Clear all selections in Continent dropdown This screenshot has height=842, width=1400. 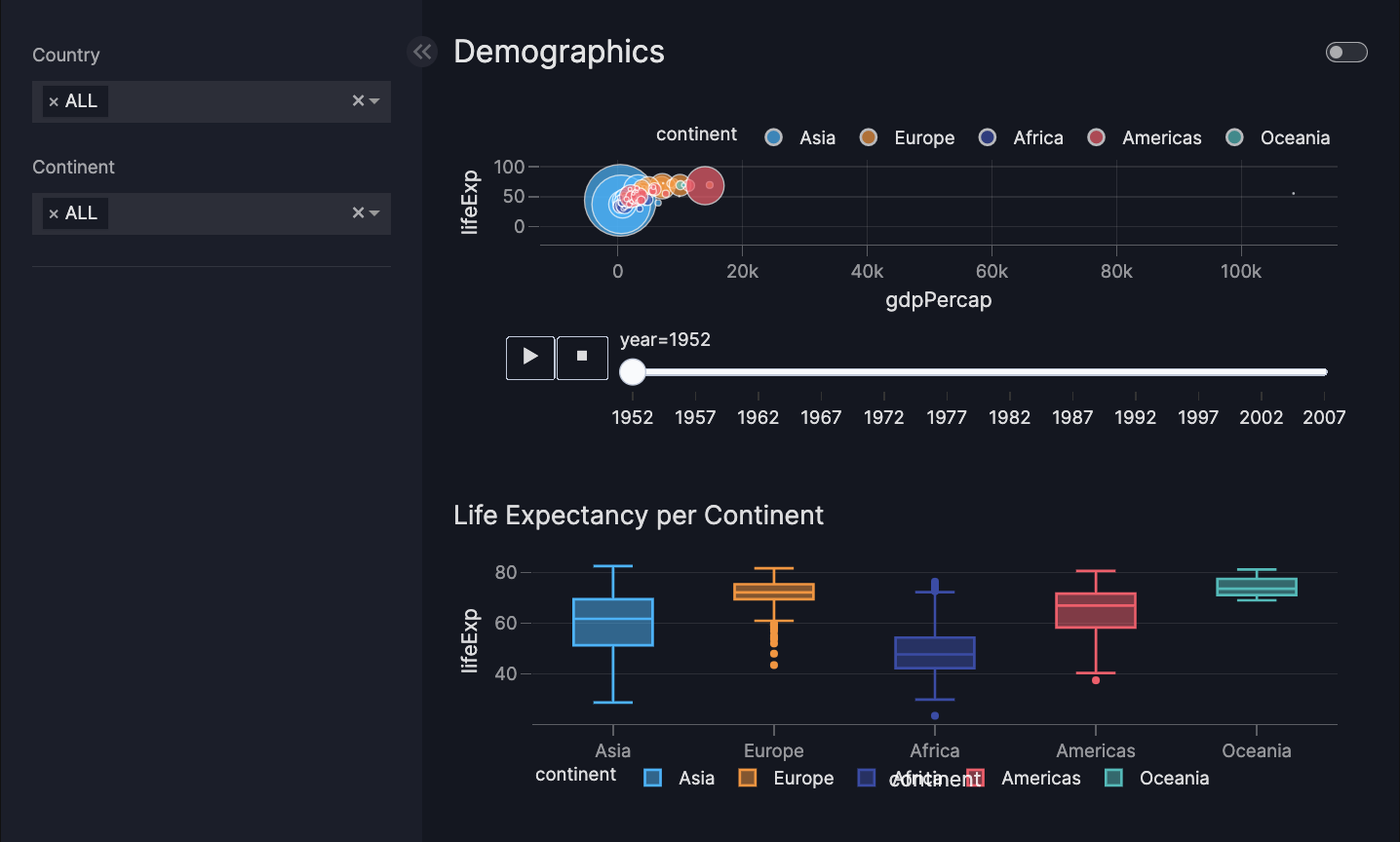358,213
